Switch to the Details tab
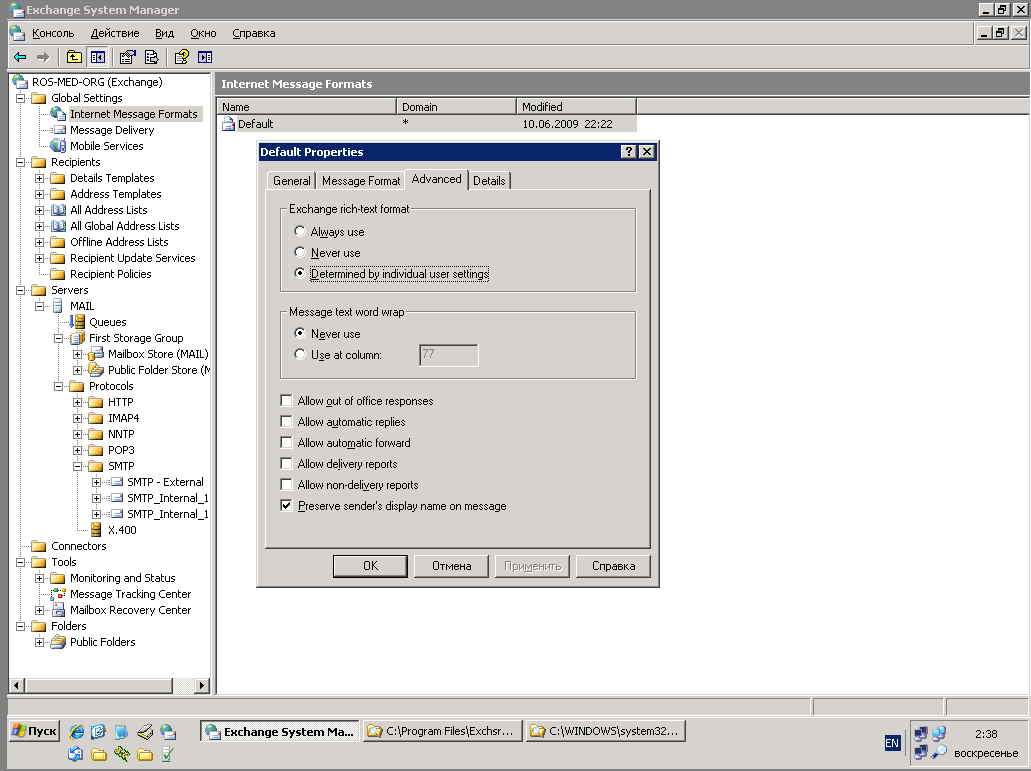Image resolution: width=1031 pixels, height=771 pixels. (489, 181)
